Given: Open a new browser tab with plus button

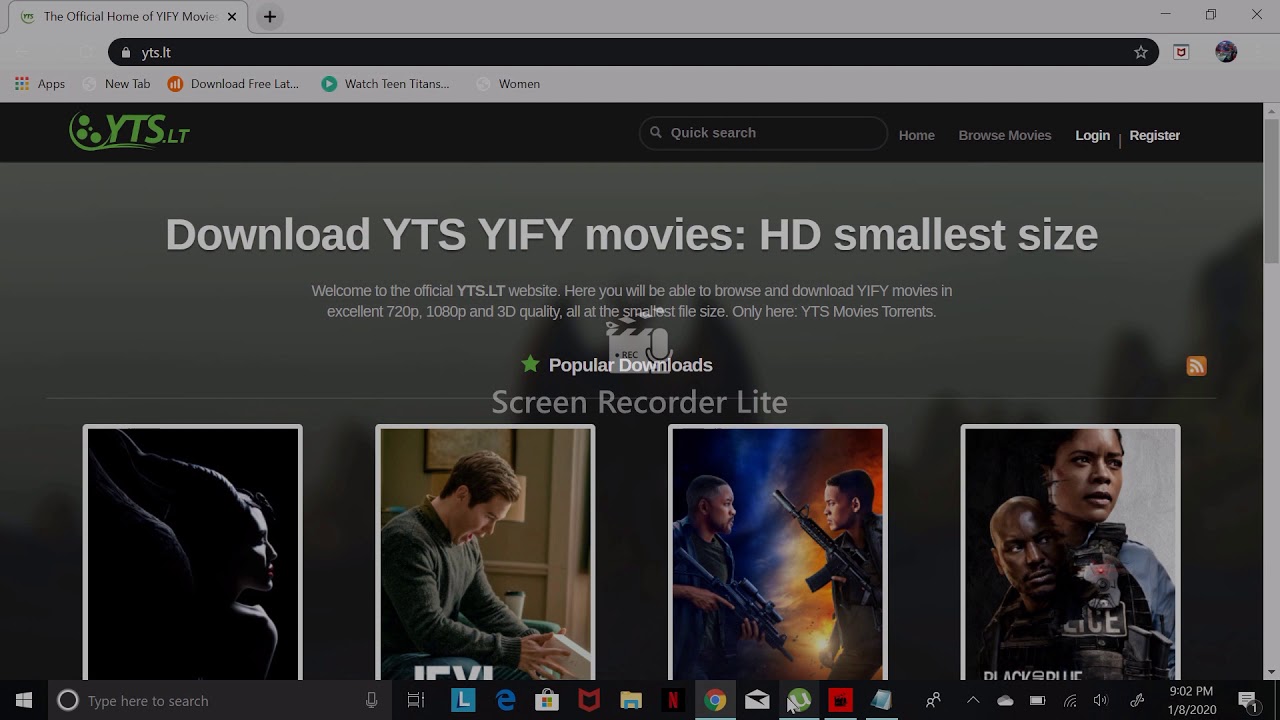Looking at the screenshot, I should point(270,16).
